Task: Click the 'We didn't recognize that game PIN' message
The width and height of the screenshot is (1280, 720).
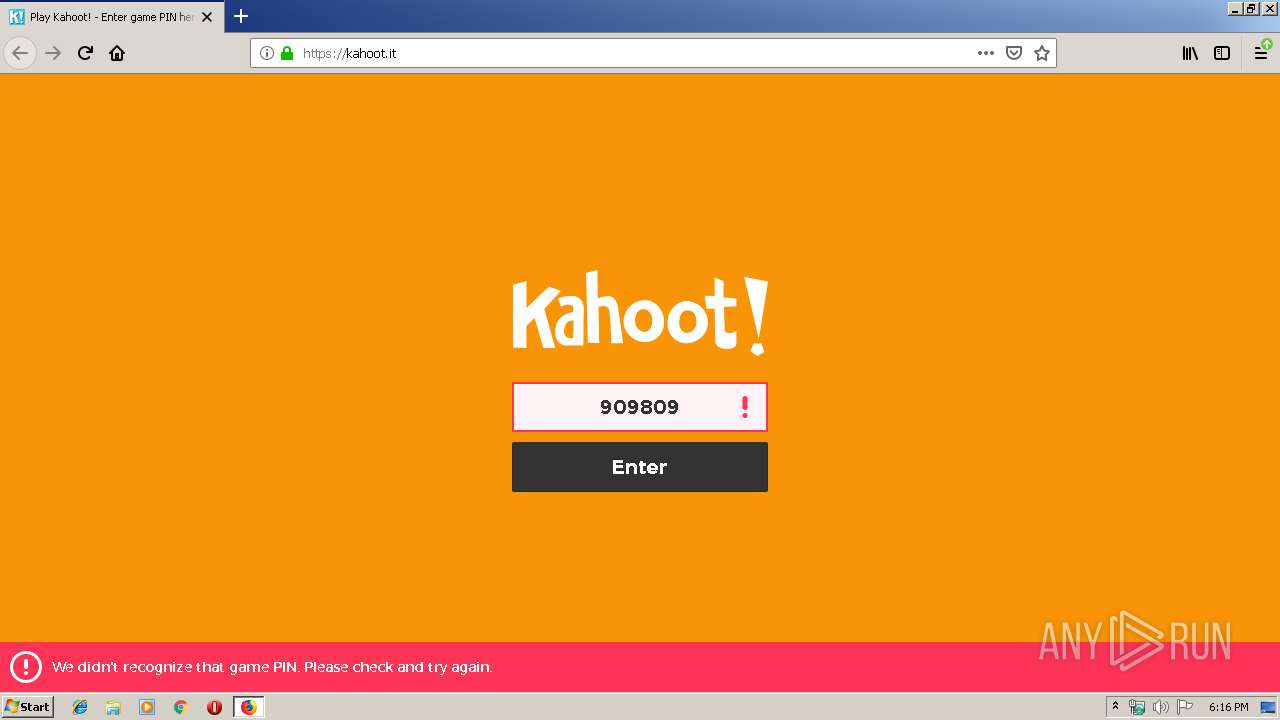Action: (x=272, y=667)
